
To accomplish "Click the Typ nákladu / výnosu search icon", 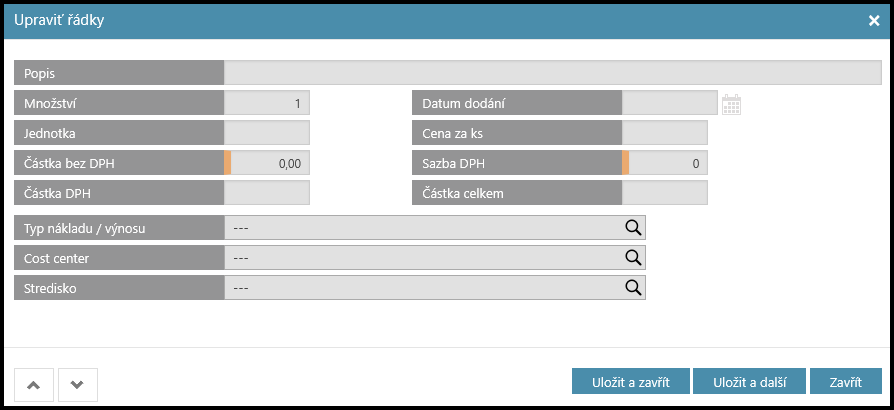I will point(632,228).
